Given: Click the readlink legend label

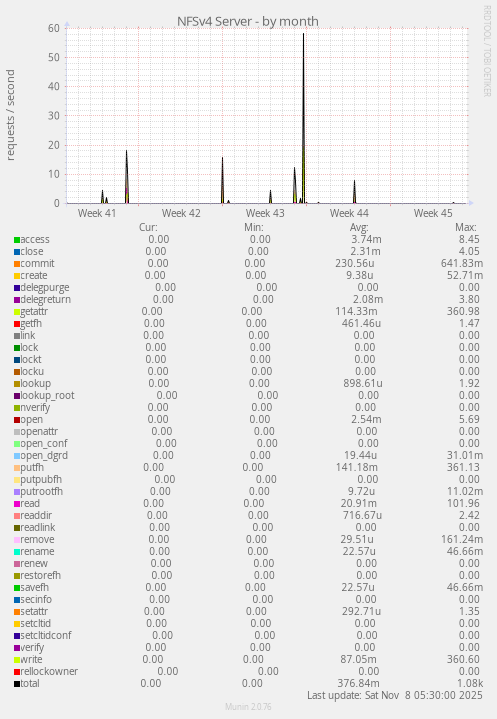Looking at the screenshot, I should pyautogui.click(x=38, y=527).
